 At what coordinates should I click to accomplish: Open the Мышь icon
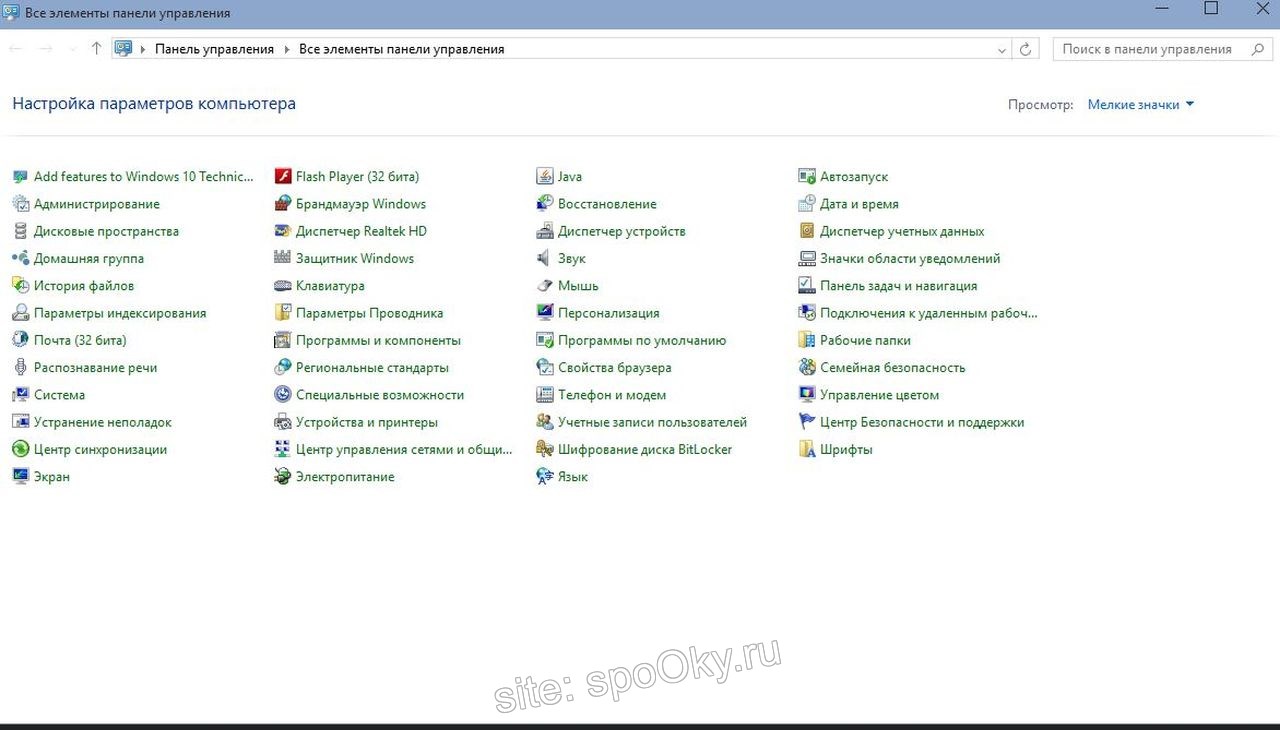point(545,286)
